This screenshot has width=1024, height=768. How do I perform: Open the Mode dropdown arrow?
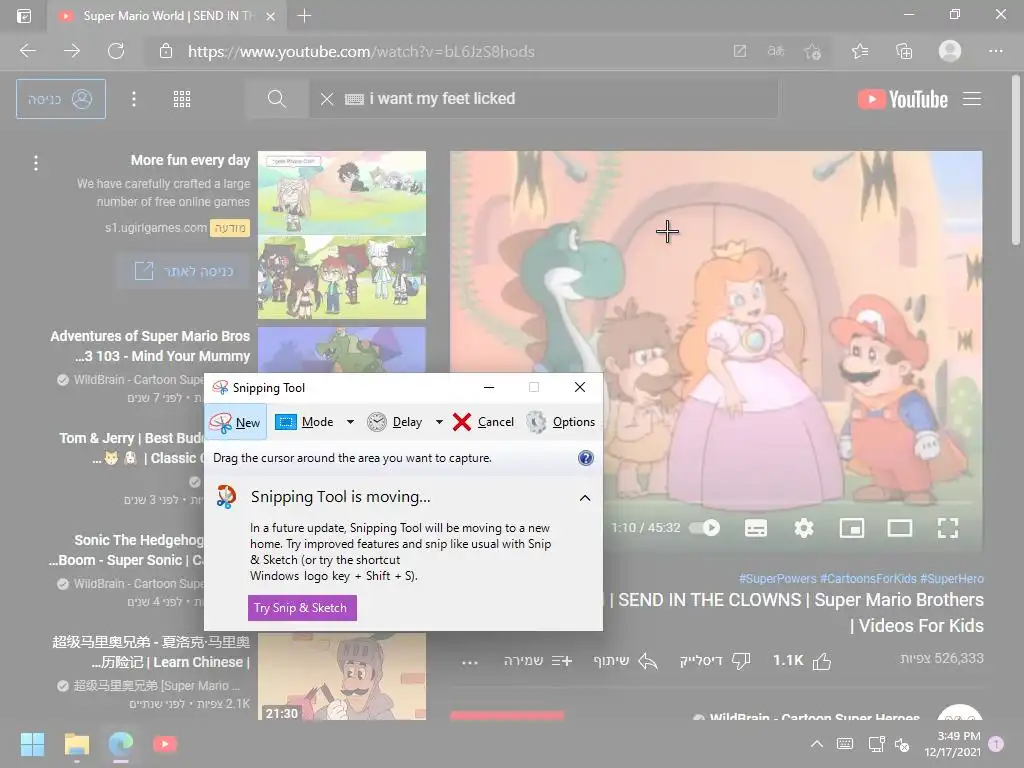[351, 422]
